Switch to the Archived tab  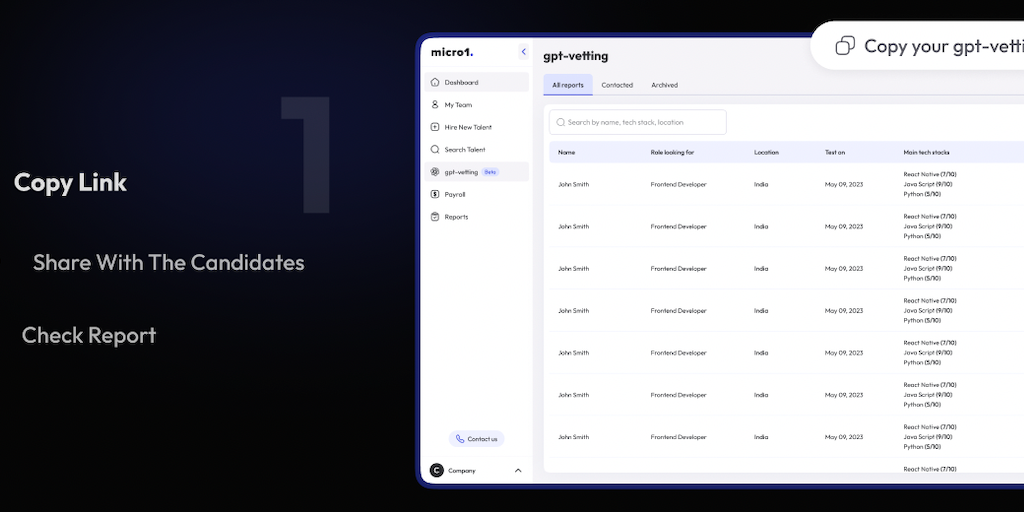pyautogui.click(x=664, y=85)
